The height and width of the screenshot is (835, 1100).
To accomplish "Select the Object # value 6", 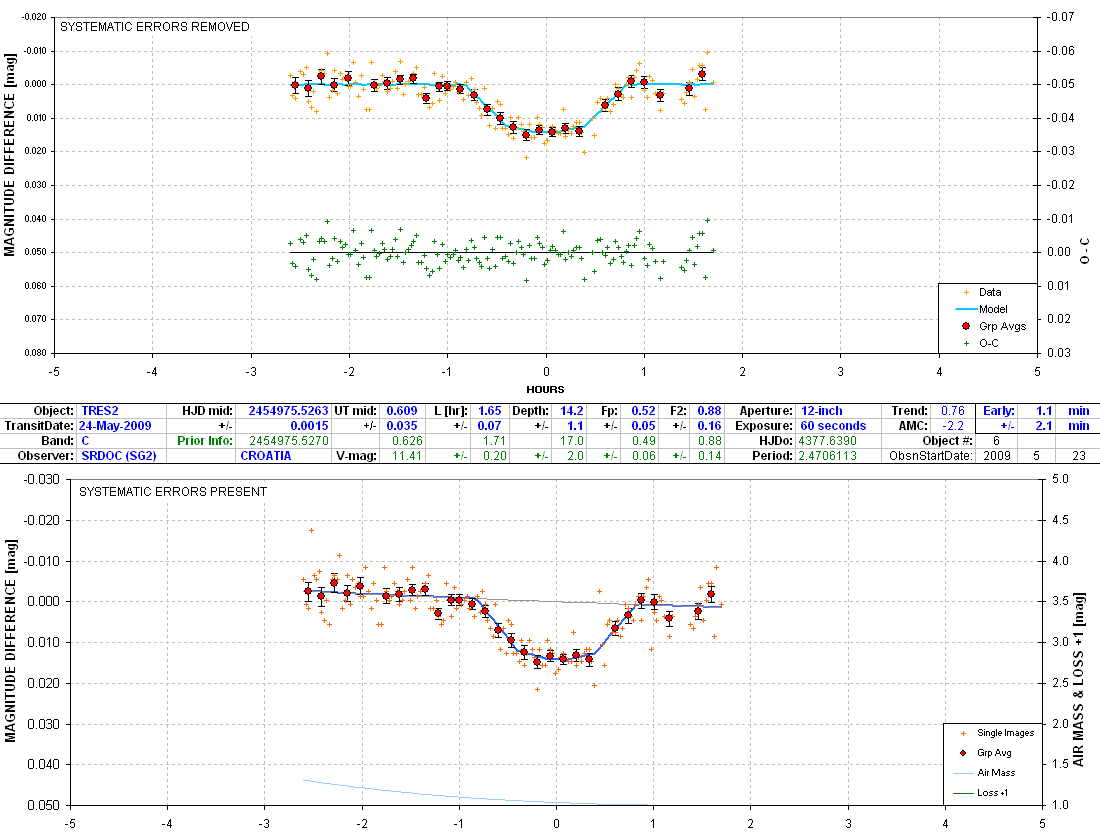I will 995,441.
